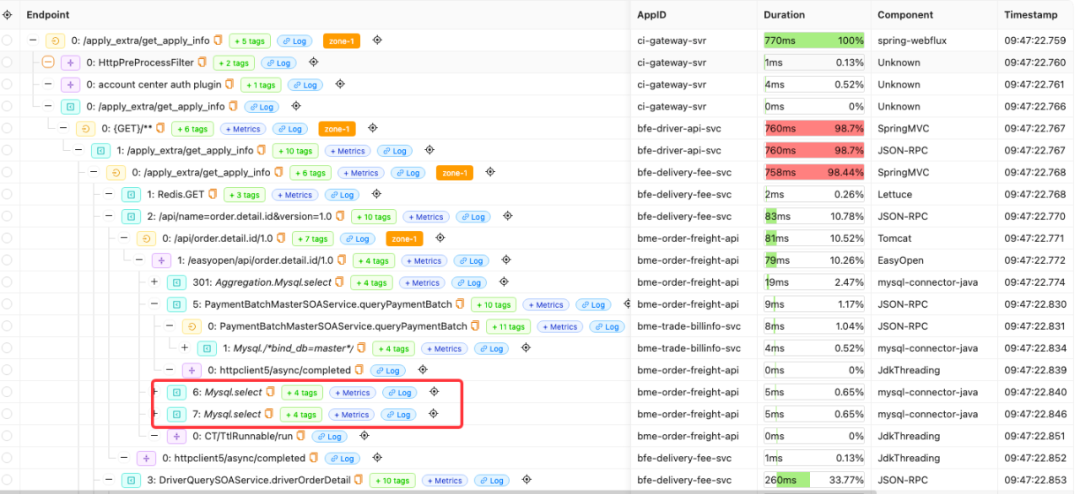This screenshot has height=494, width=1080.
Task: Click the Timestamp column header
Action: point(1030,14)
